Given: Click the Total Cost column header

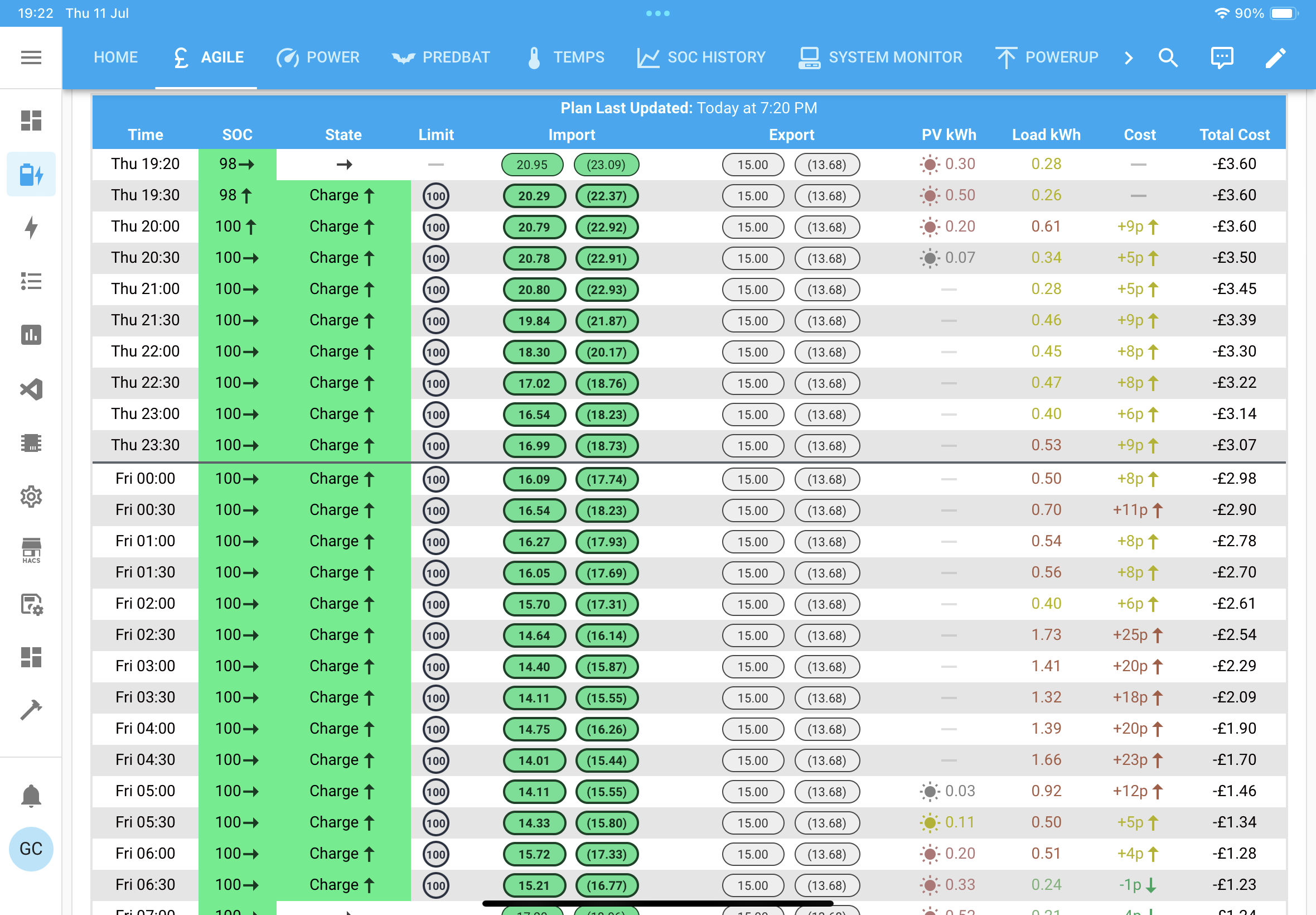Looking at the screenshot, I should coord(1235,134).
